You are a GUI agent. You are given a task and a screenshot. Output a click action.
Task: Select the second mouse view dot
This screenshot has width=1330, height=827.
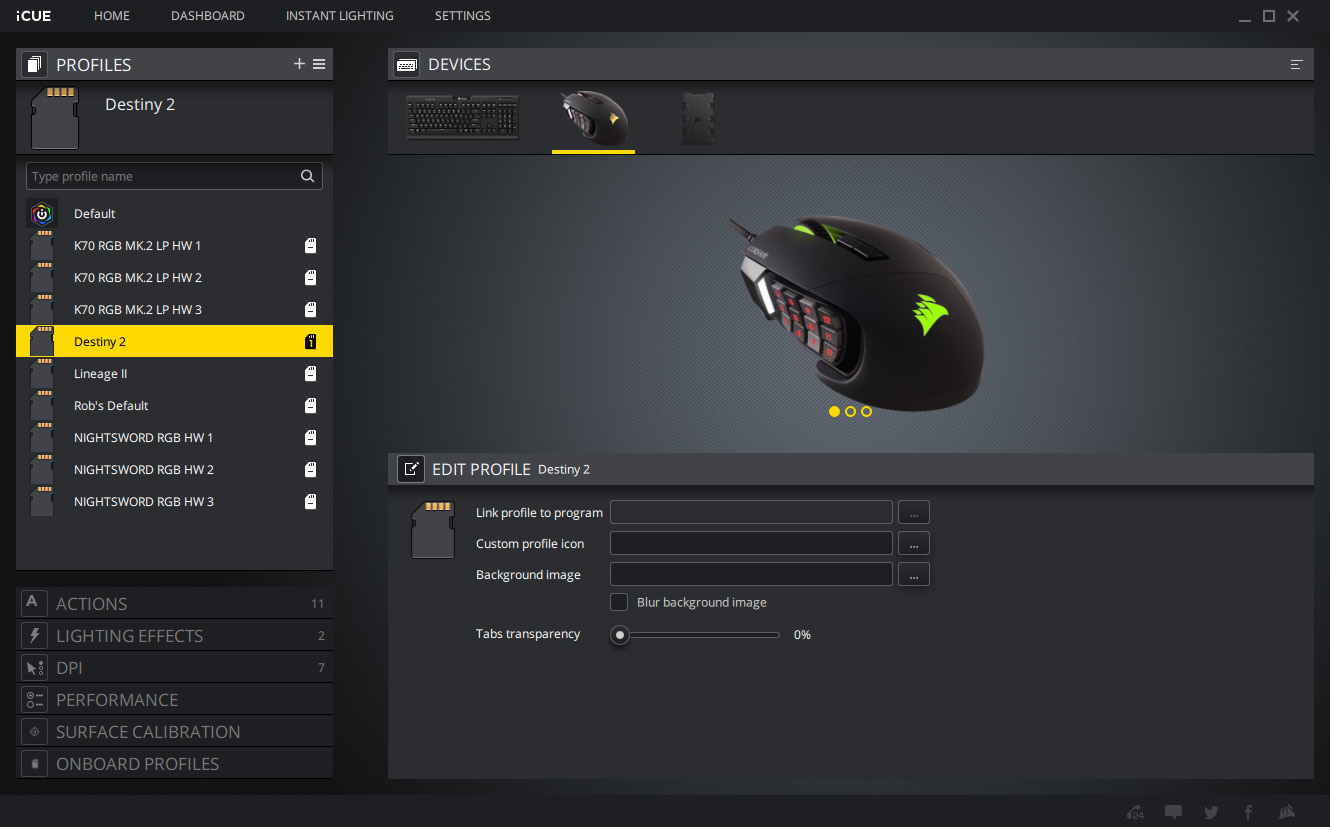850,411
